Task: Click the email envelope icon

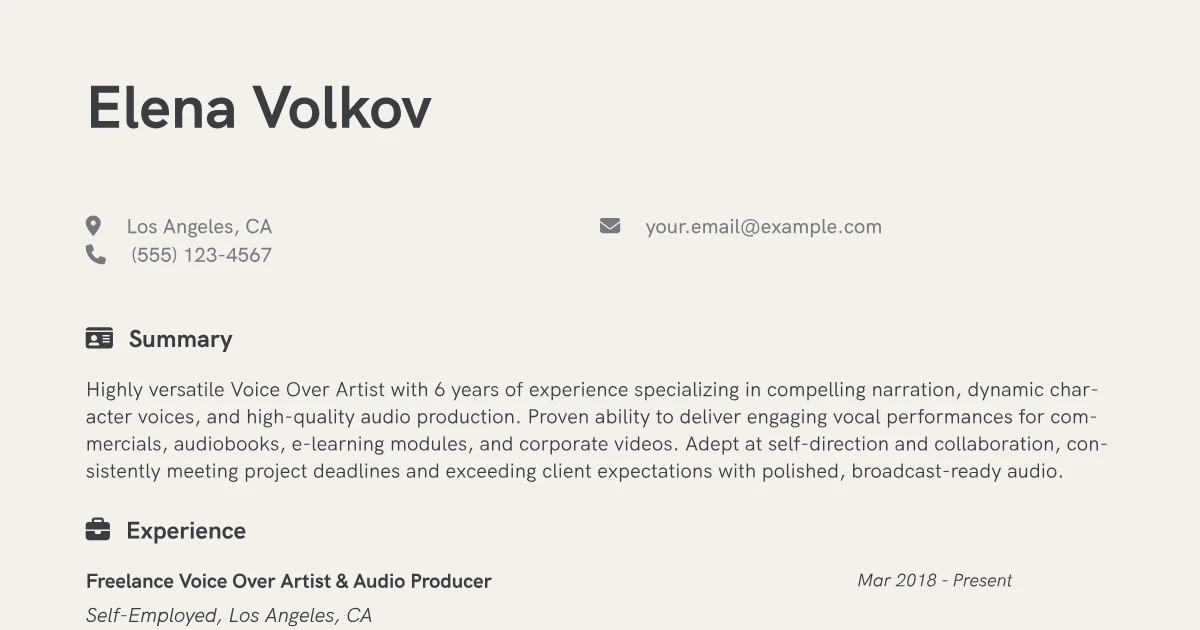Action: click(x=610, y=226)
